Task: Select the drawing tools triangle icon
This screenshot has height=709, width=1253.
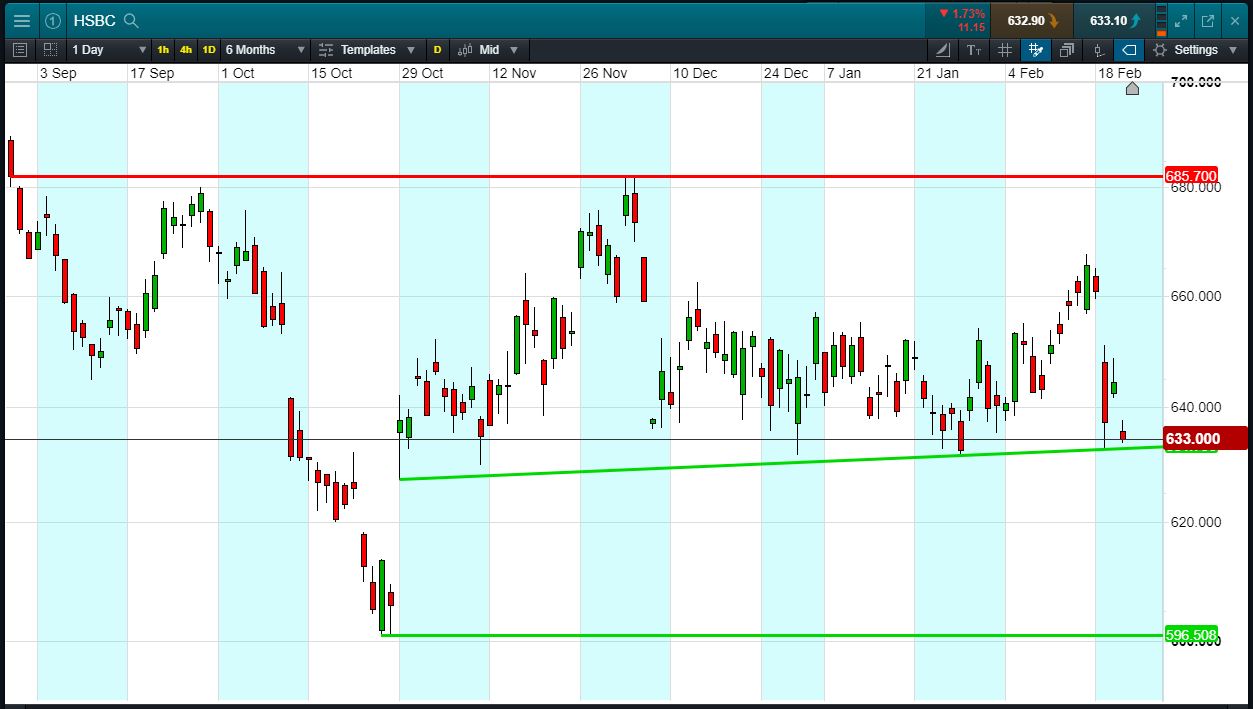Action: pyautogui.click(x=944, y=49)
